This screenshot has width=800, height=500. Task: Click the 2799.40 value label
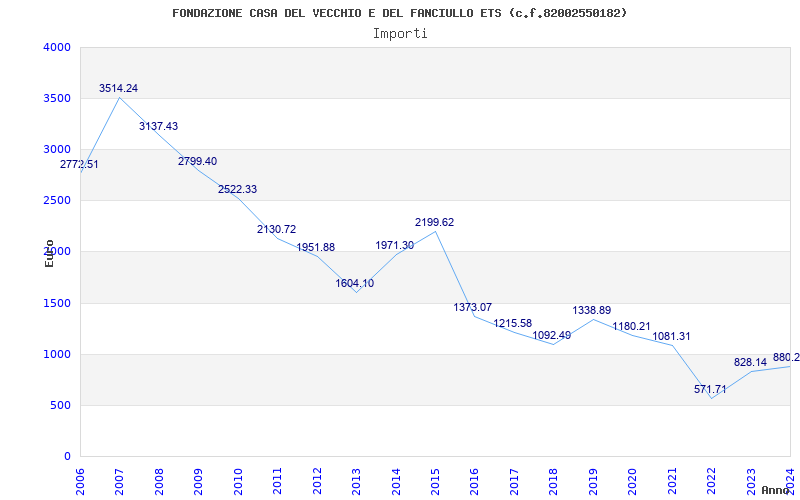tap(197, 161)
